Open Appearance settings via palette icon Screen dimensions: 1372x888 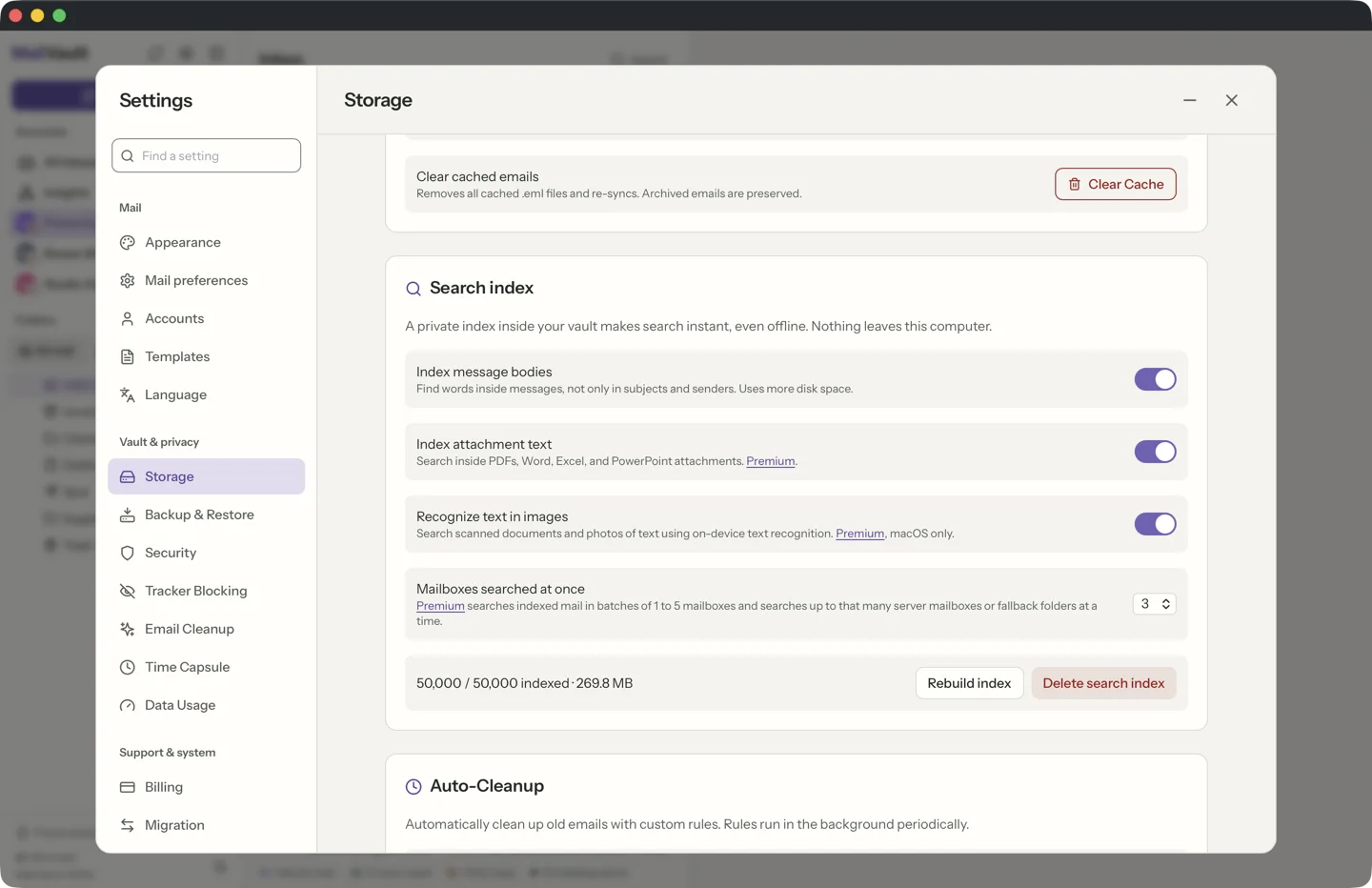pos(128,243)
